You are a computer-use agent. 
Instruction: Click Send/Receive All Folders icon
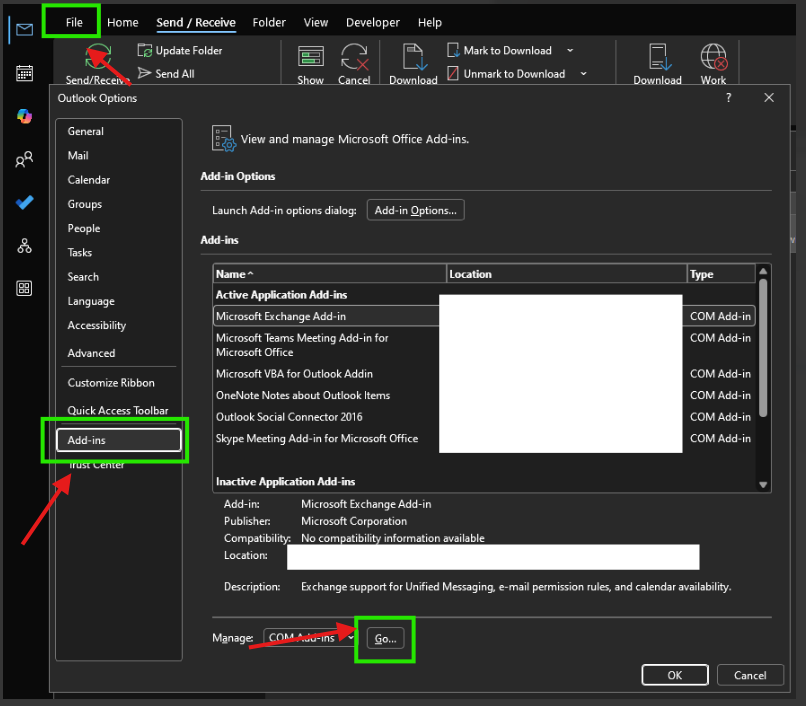(x=98, y=57)
